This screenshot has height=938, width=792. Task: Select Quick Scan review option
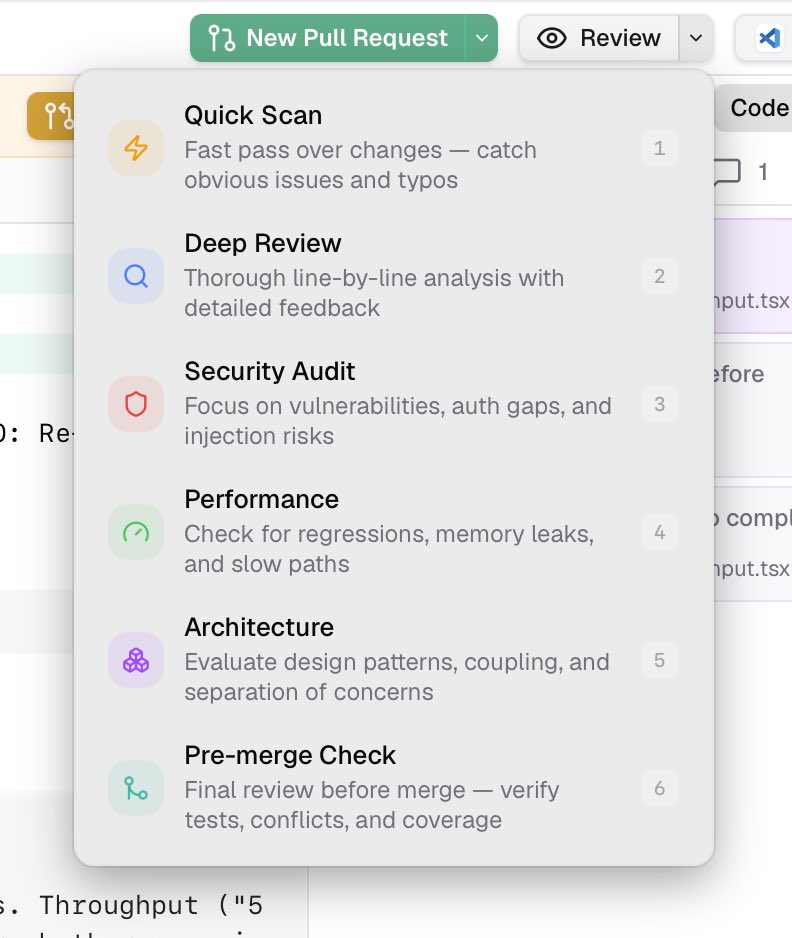point(394,148)
